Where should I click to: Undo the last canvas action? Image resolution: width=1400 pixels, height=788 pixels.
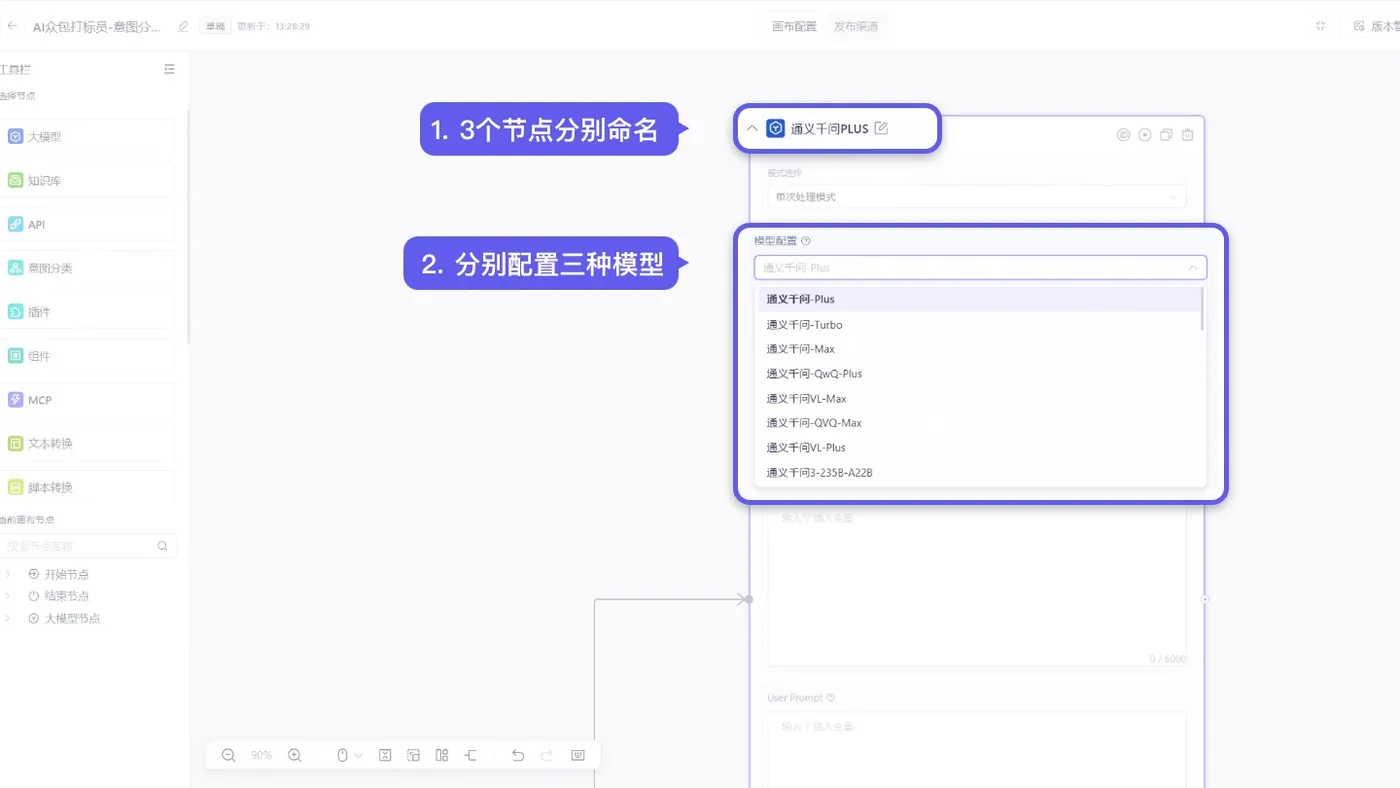(x=518, y=755)
